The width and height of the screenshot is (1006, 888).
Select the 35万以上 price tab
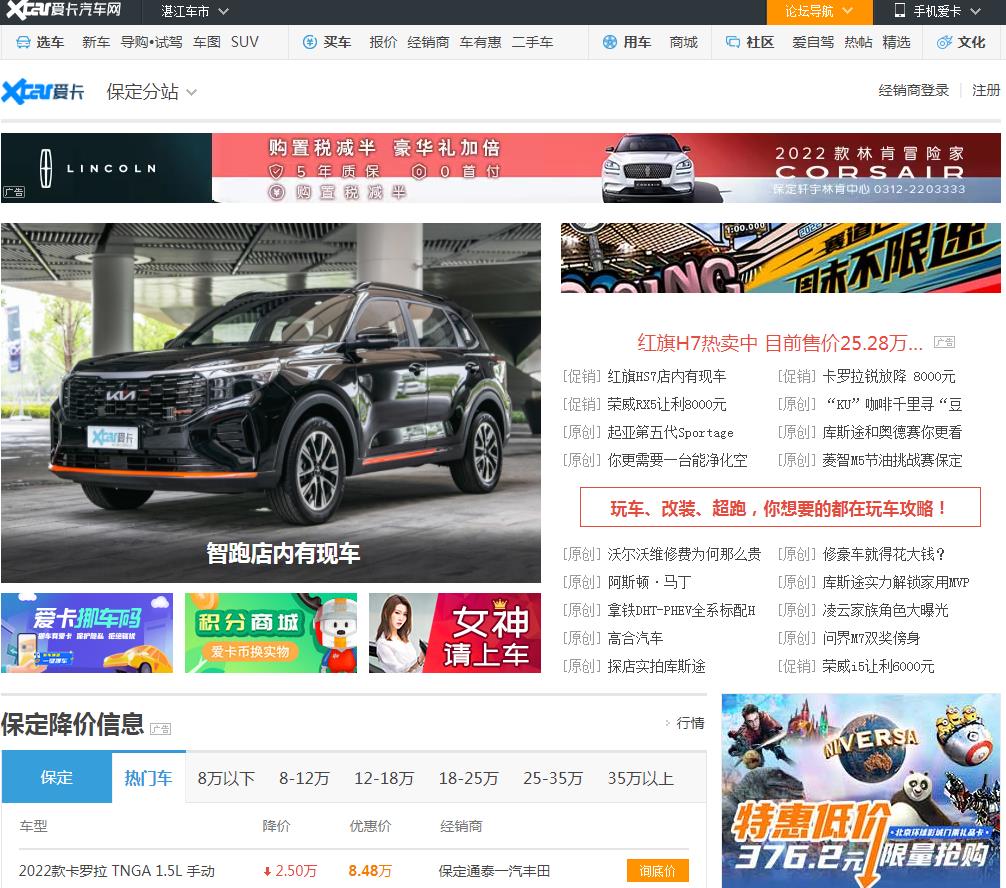click(x=640, y=778)
